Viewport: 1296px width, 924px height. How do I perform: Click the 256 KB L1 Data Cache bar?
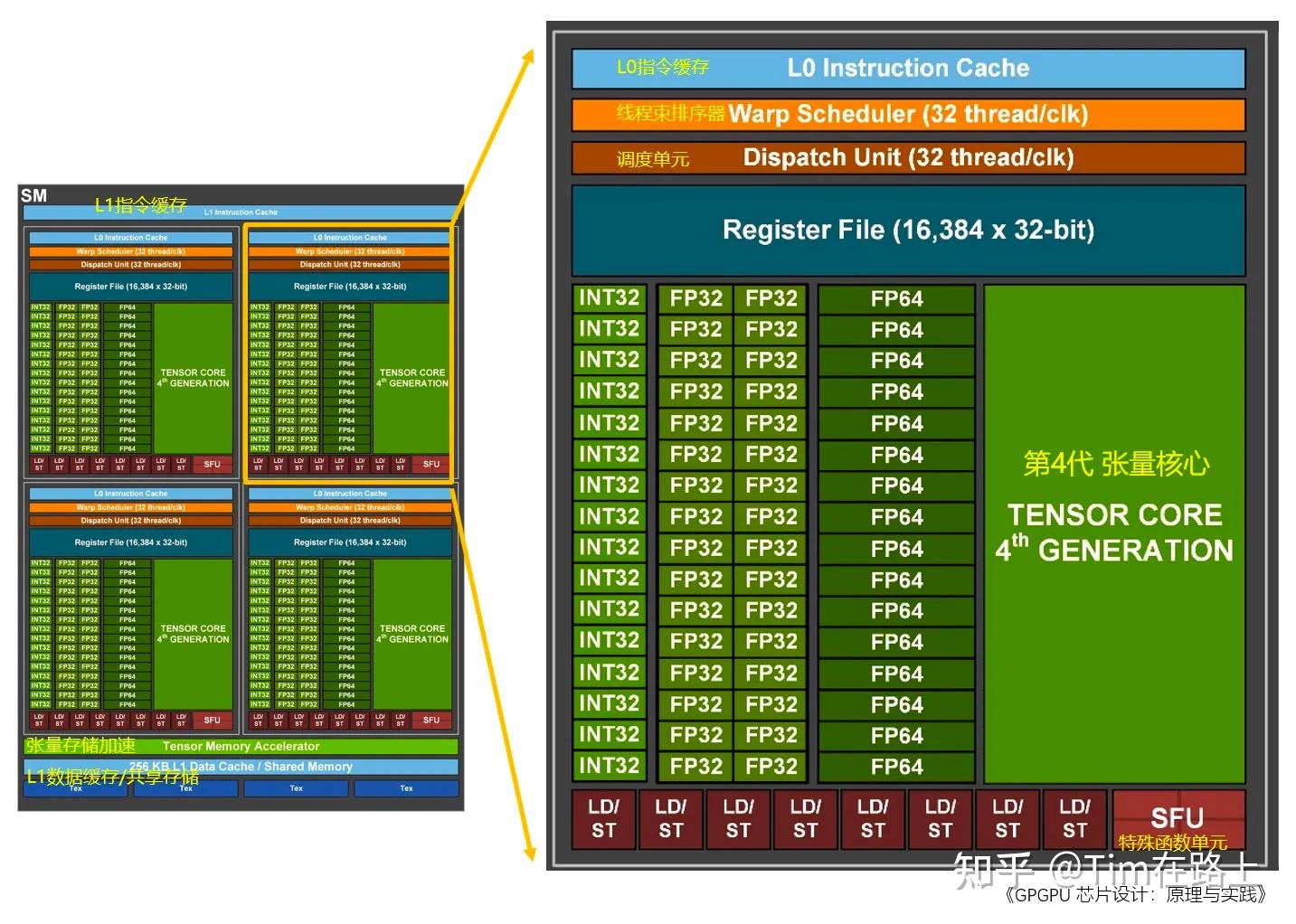click(241, 766)
